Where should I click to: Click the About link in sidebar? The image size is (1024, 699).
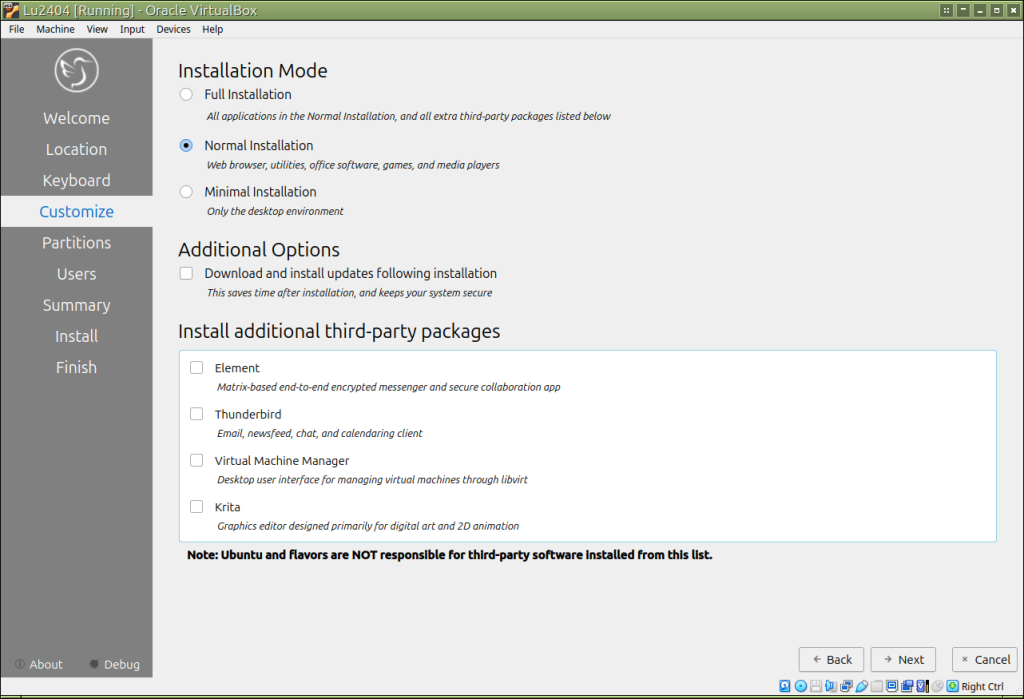point(39,664)
